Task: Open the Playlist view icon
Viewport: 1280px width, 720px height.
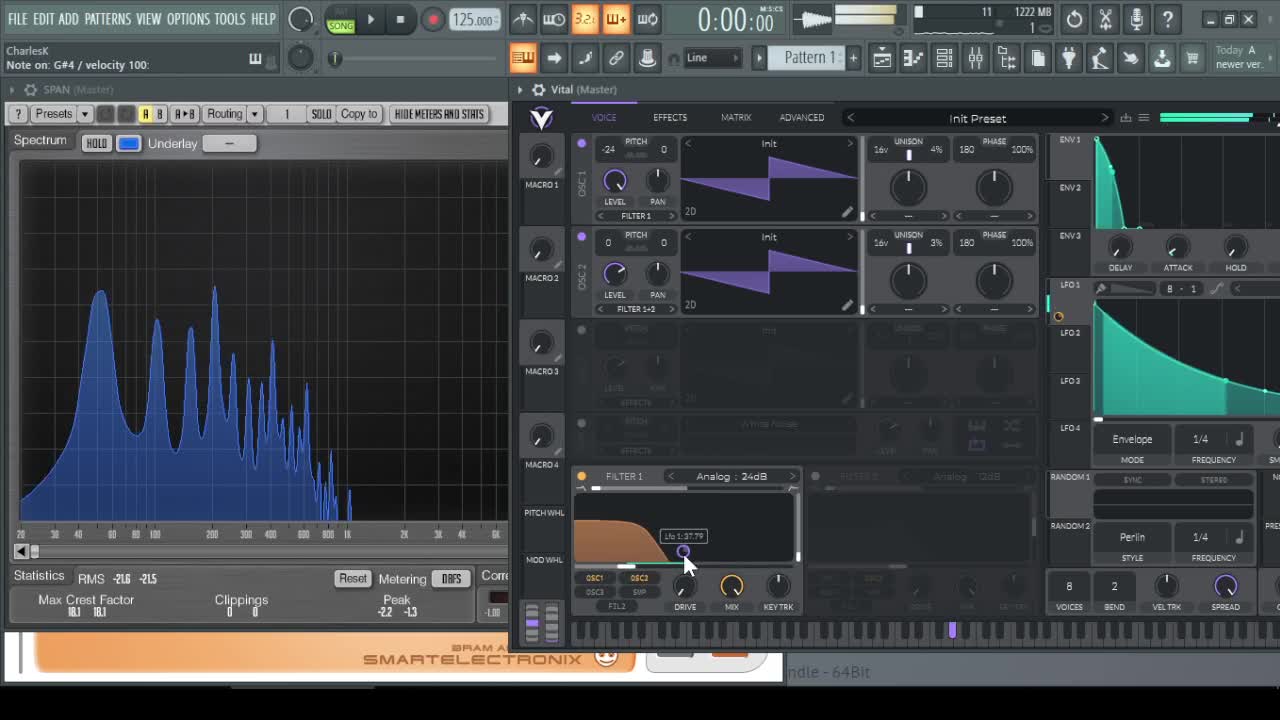Action: pyautogui.click(x=882, y=58)
